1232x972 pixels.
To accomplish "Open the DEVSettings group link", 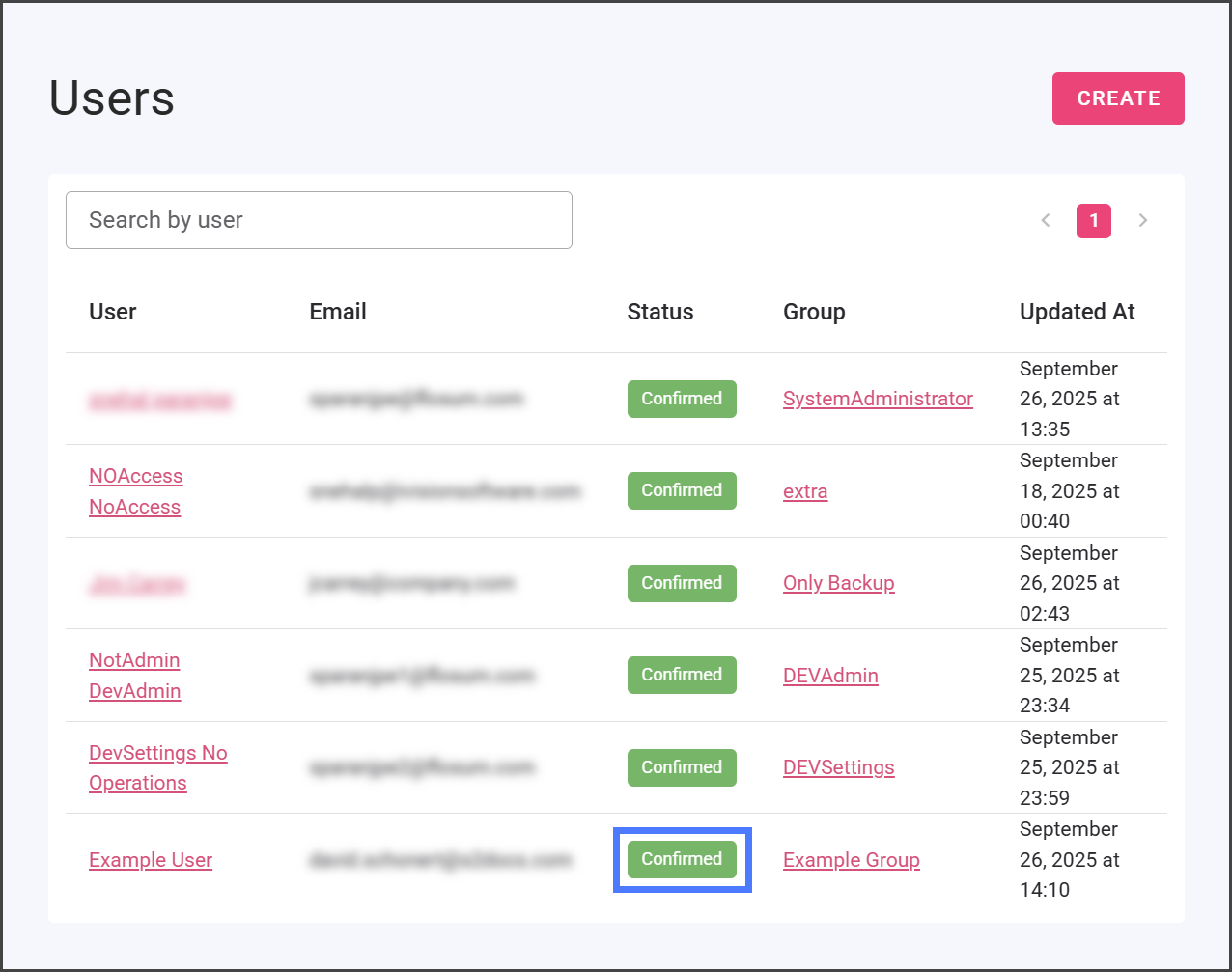I will pos(838,767).
